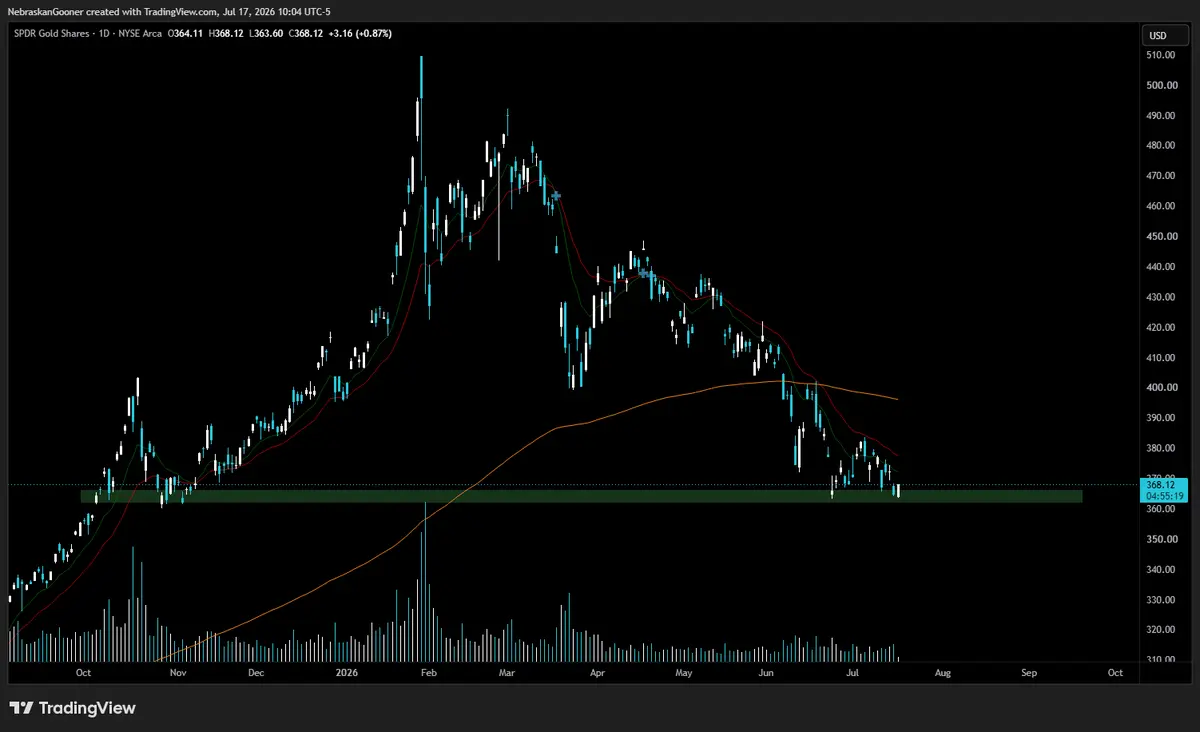Image resolution: width=1200 pixels, height=732 pixels.
Task: Click the 490.00 price axis label
Action: point(1159,116)
